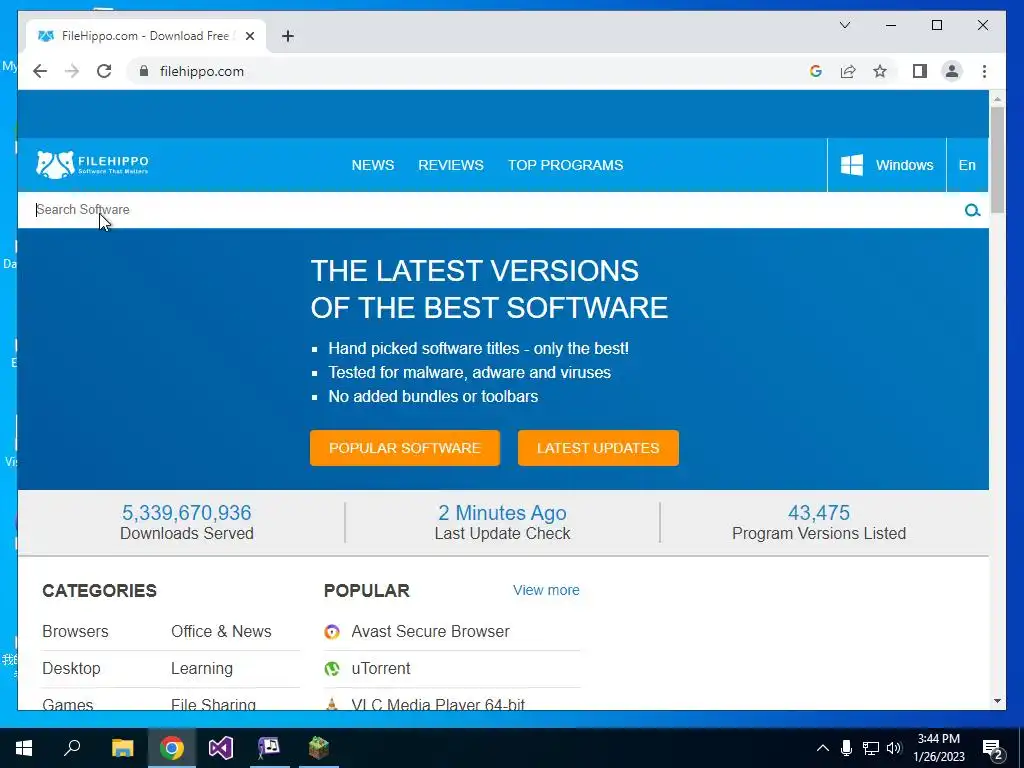Click the page vertical scrollbar thumb
Screen dimensions: 1024x768
tap(997, 159)
